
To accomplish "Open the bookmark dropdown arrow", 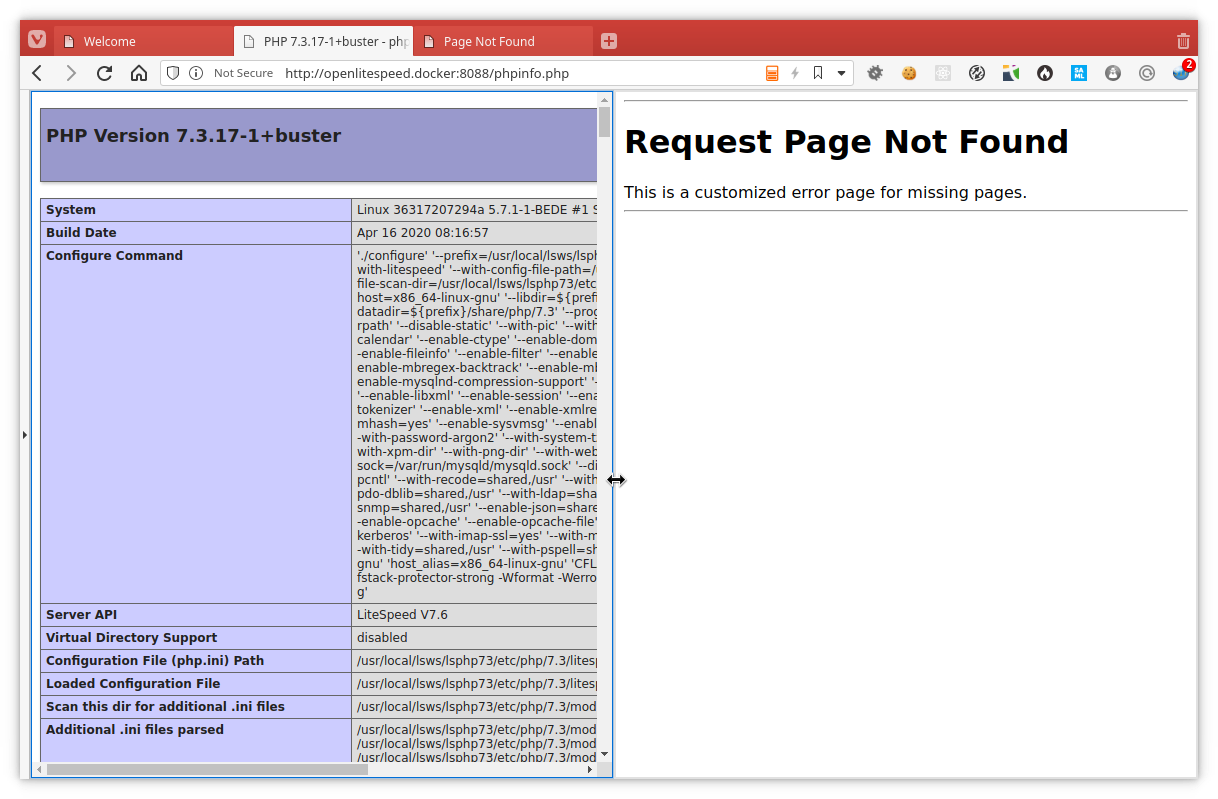I will (841, 73).
